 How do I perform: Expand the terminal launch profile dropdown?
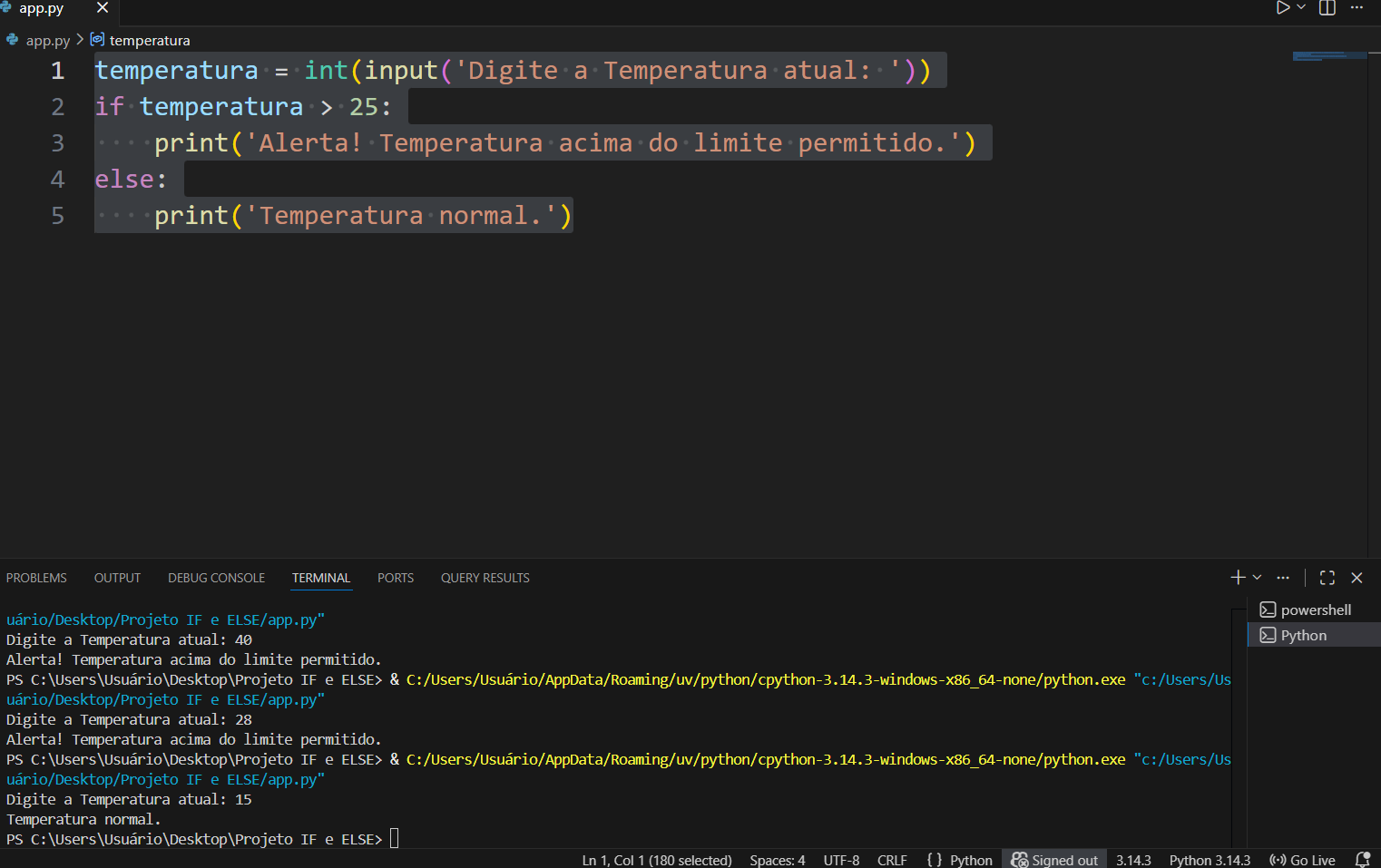1257,578
